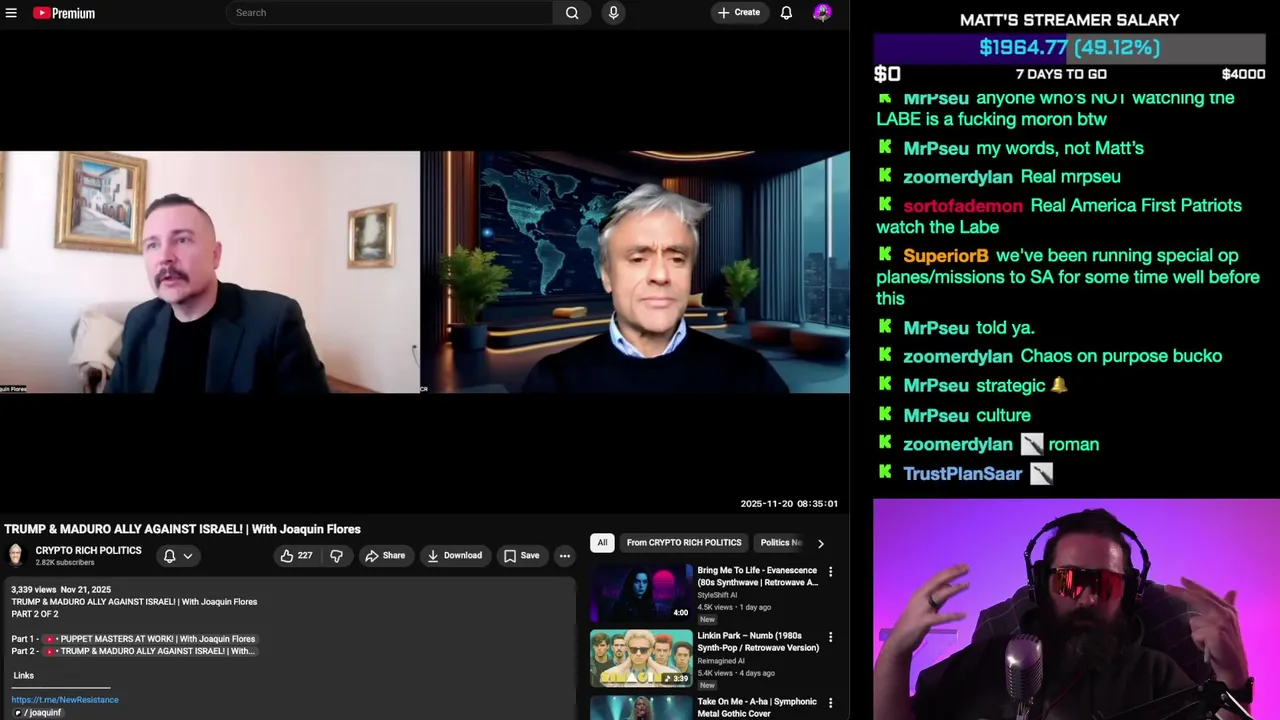Start voice search with microphone icon
The image size is (1280, 720).
point(613,13)
